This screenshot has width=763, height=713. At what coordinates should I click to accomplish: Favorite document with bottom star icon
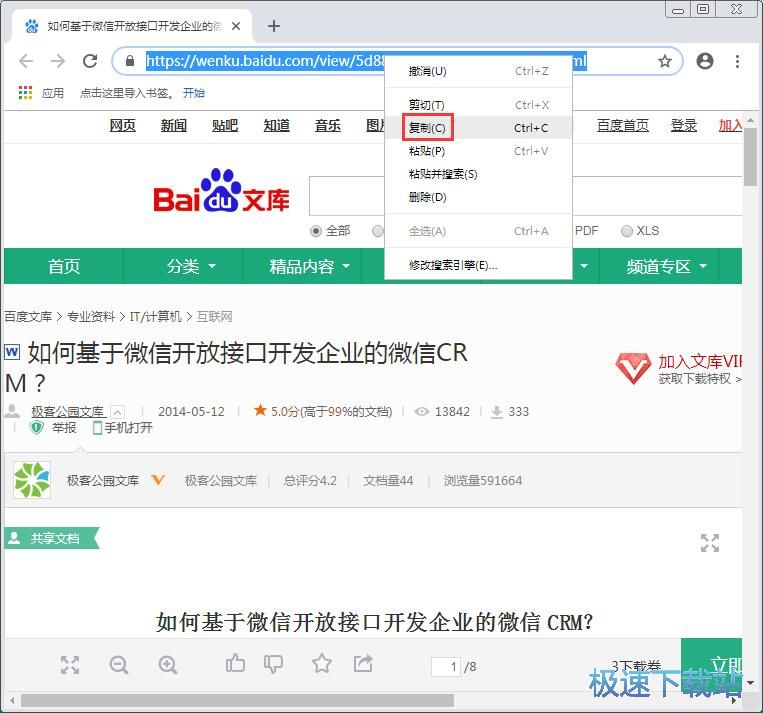[x=322, y=663]
